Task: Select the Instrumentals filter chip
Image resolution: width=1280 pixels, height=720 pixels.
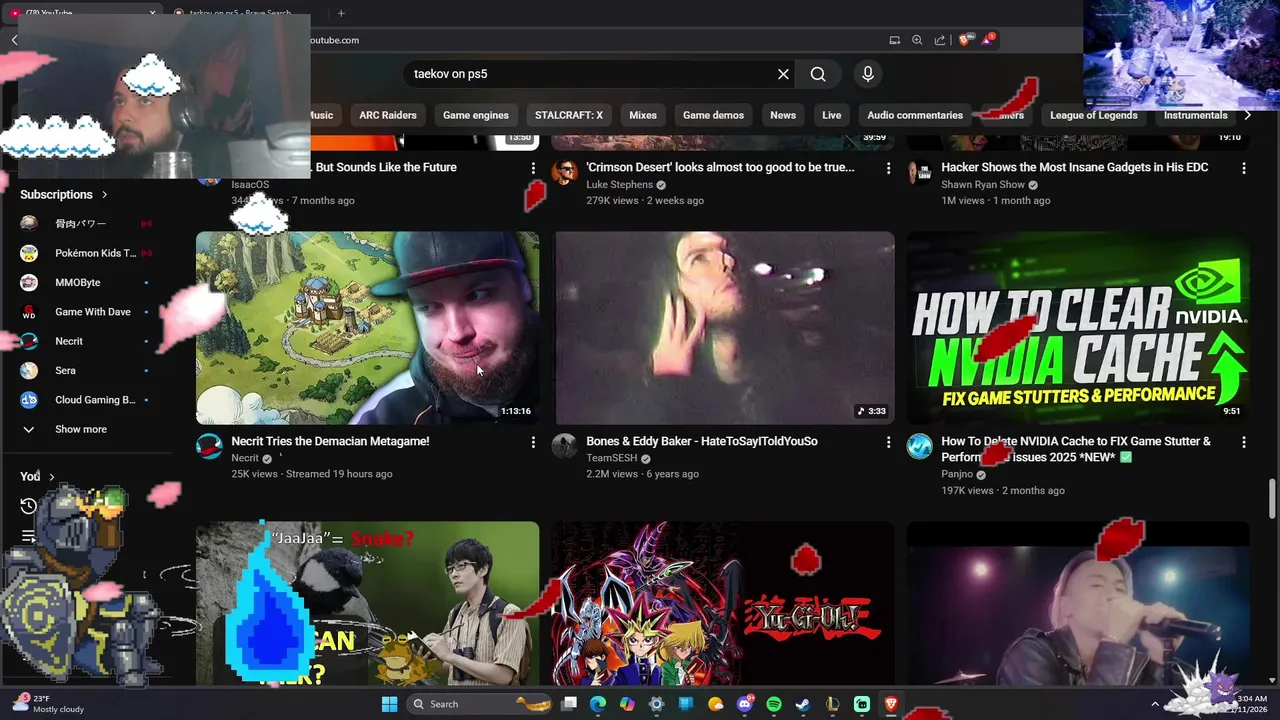Action: coord(1195,115)
